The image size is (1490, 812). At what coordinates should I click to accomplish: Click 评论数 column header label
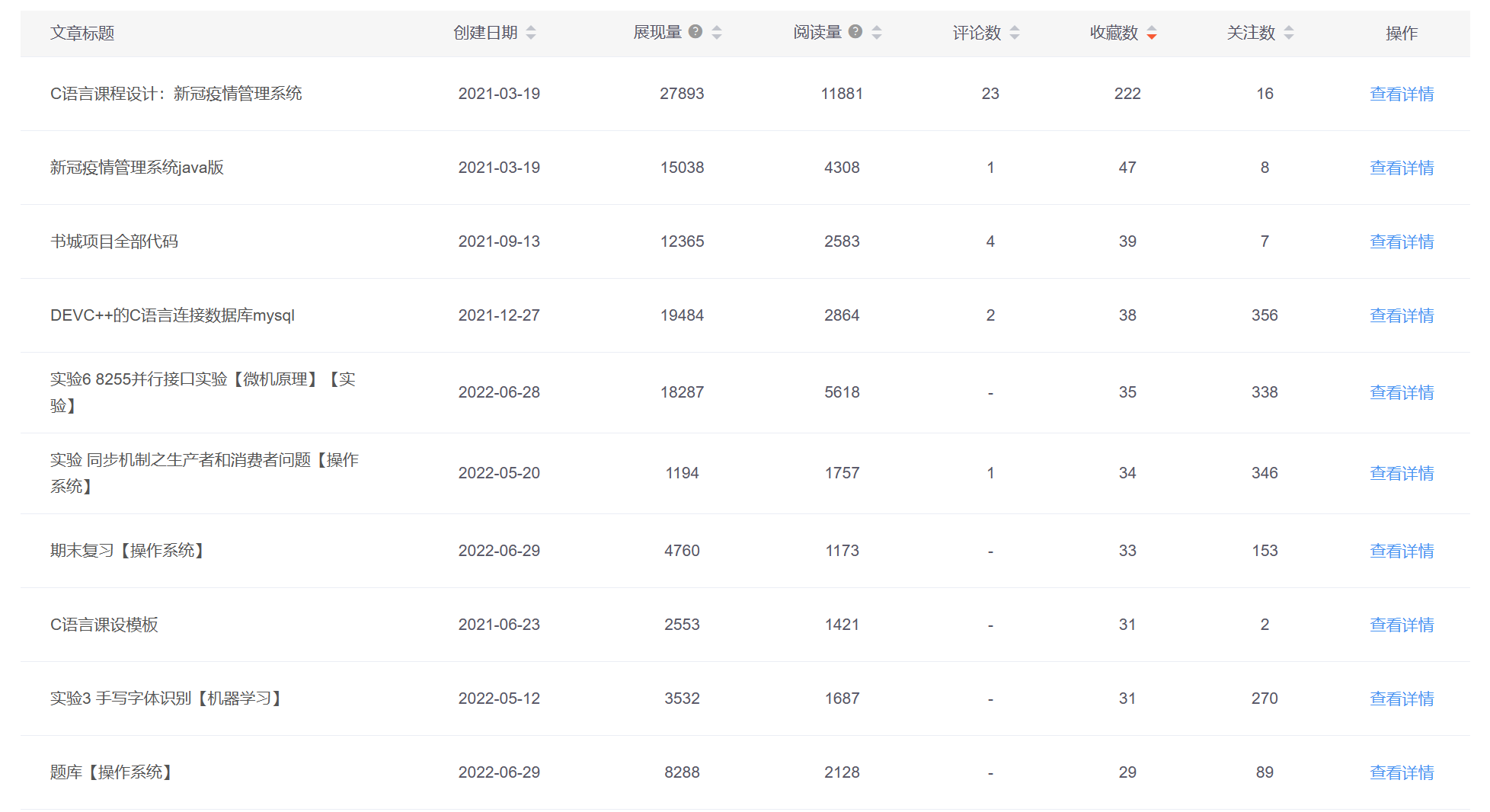click(x=977, y=33)
